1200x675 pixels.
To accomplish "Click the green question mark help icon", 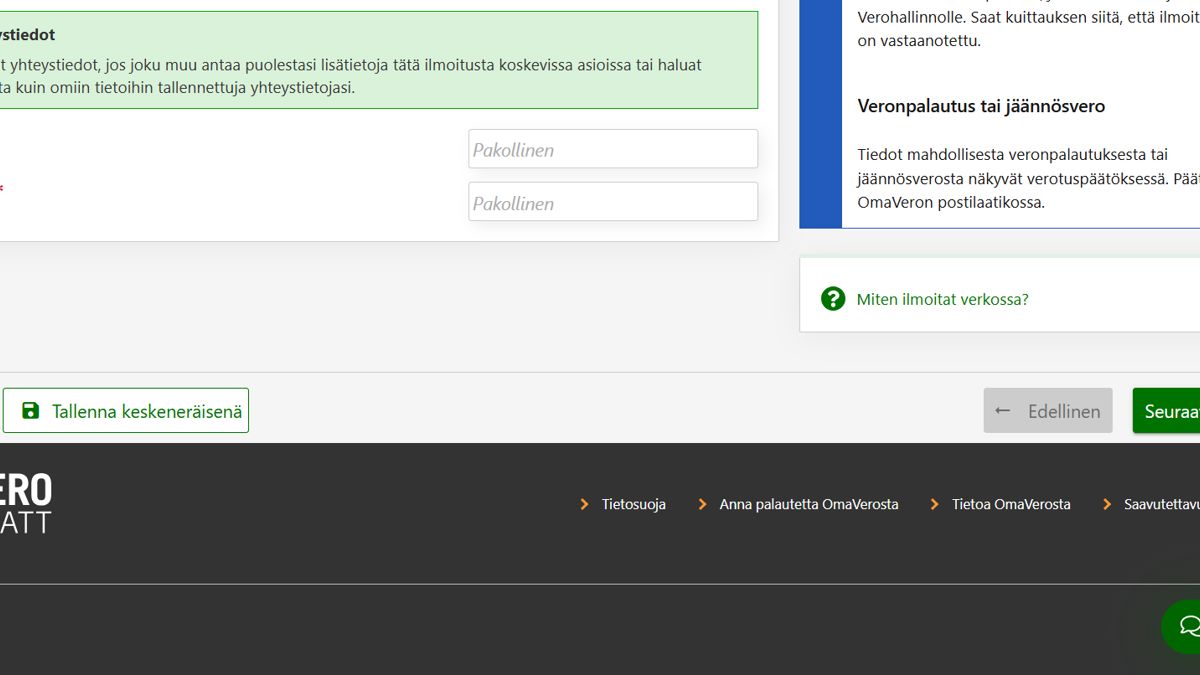I will pyautogui.click(x=833, y=299).
